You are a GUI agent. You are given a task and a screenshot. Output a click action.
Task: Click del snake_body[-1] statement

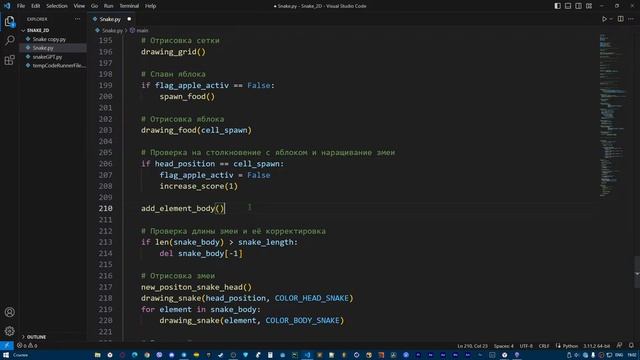pos(201,253)
